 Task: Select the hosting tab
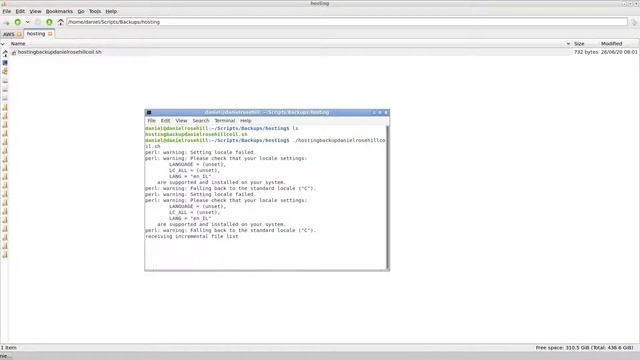coord(36,34)
